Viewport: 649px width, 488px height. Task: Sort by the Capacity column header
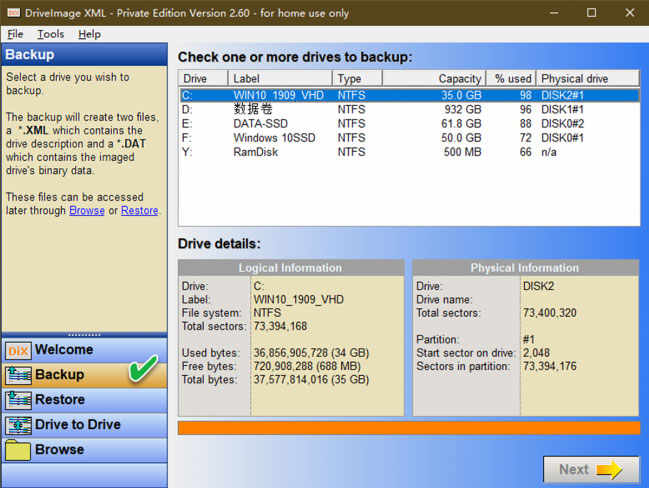click(x=433, y=78)
